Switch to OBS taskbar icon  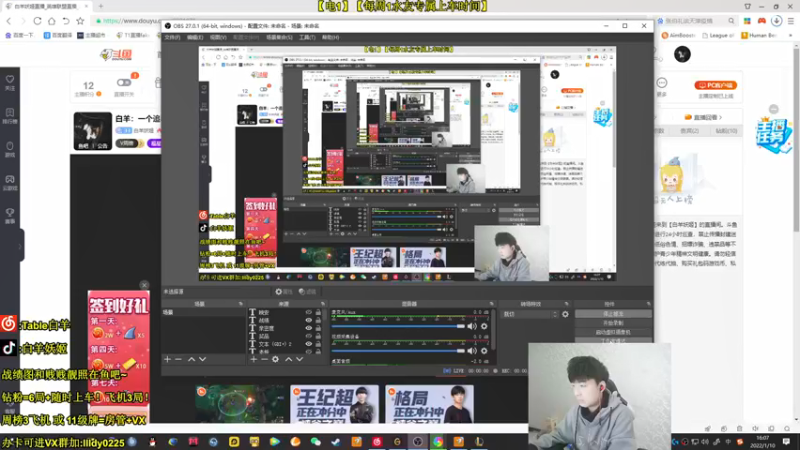[417, 442]
